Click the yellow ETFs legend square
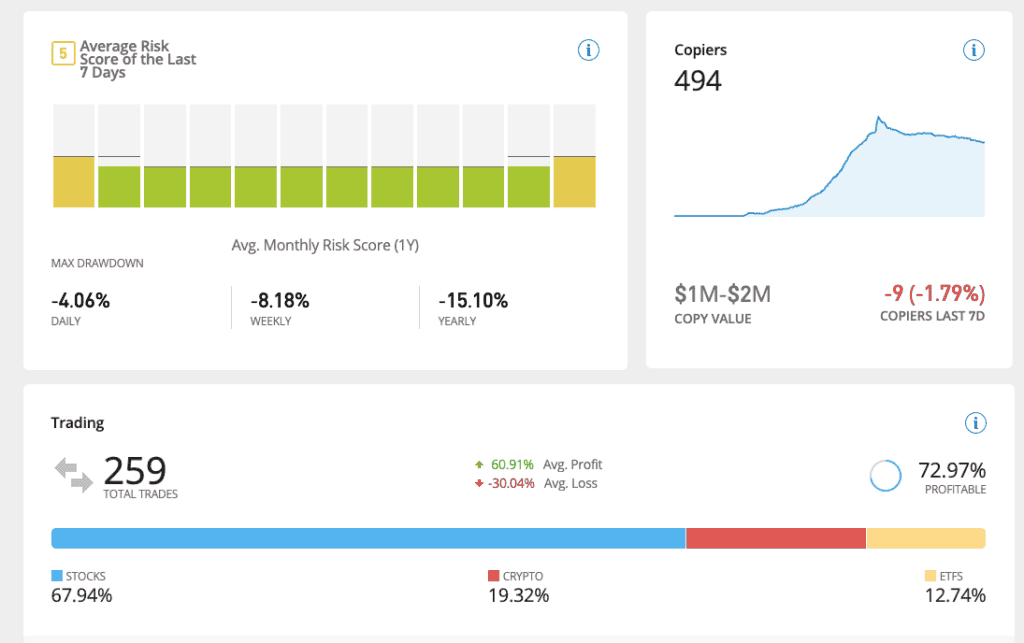The width and height of the screenshot is (1024, 643). click(930, 576)
